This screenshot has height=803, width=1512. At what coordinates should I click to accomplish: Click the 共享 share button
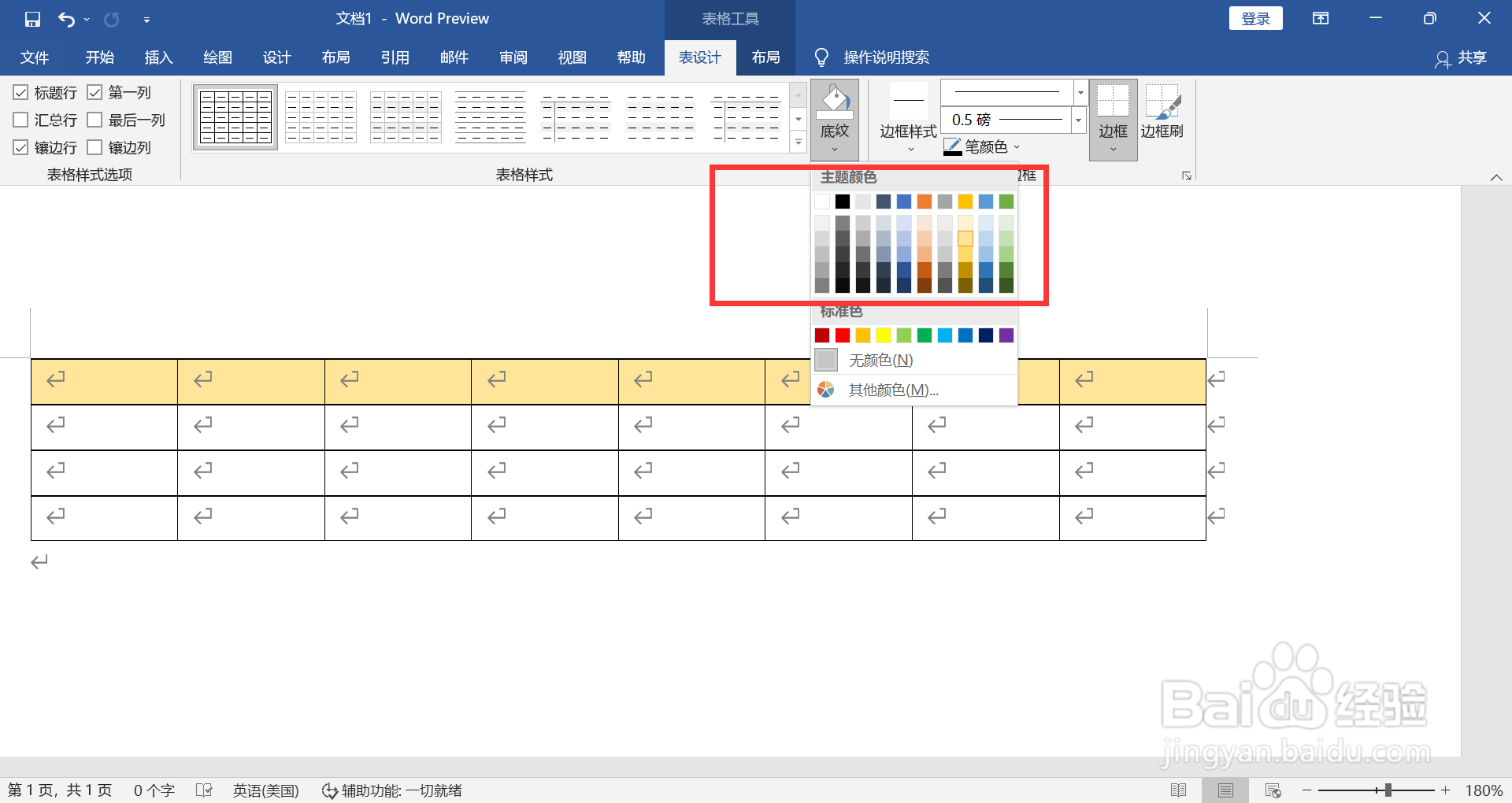1461,57
